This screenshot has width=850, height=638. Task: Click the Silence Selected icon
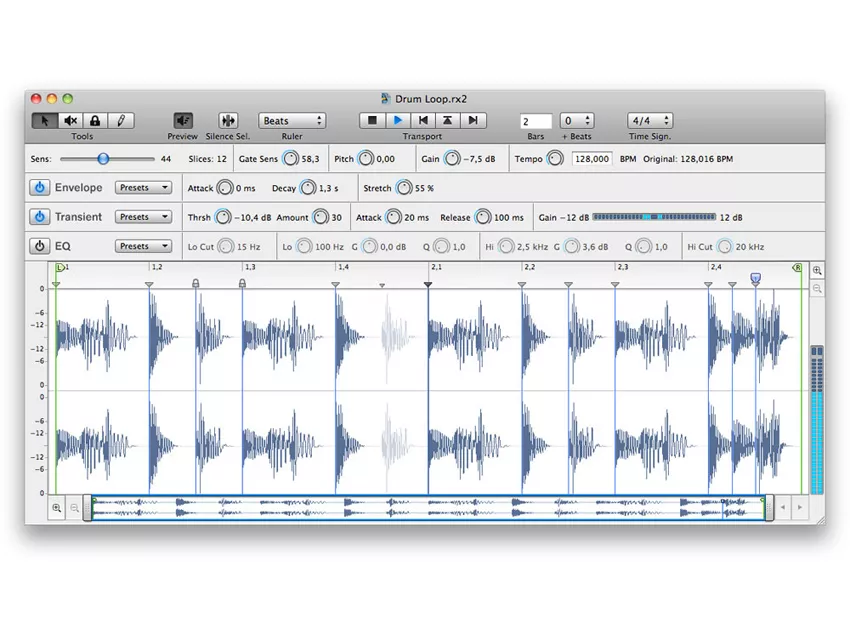228,121
